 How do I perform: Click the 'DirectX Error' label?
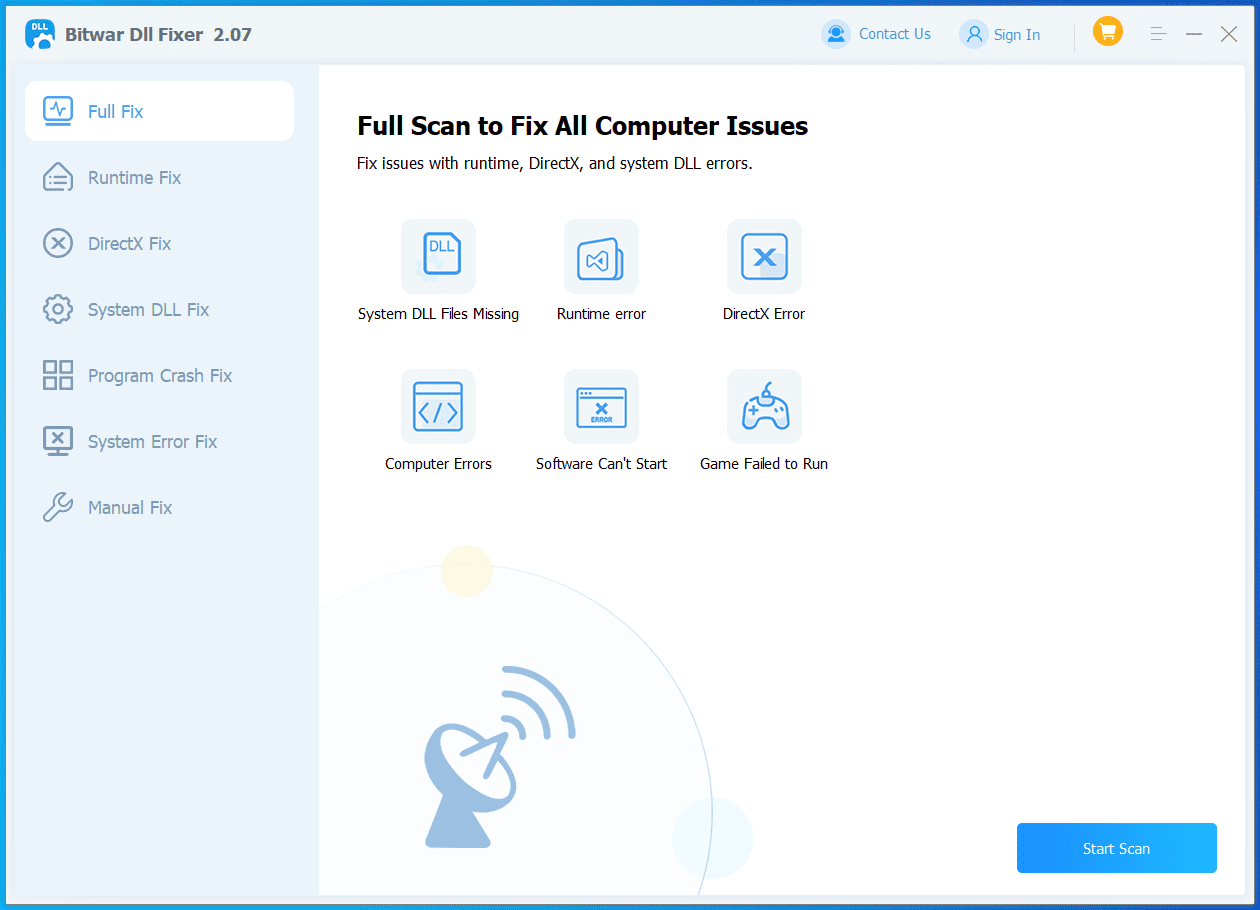pos(764,314)
